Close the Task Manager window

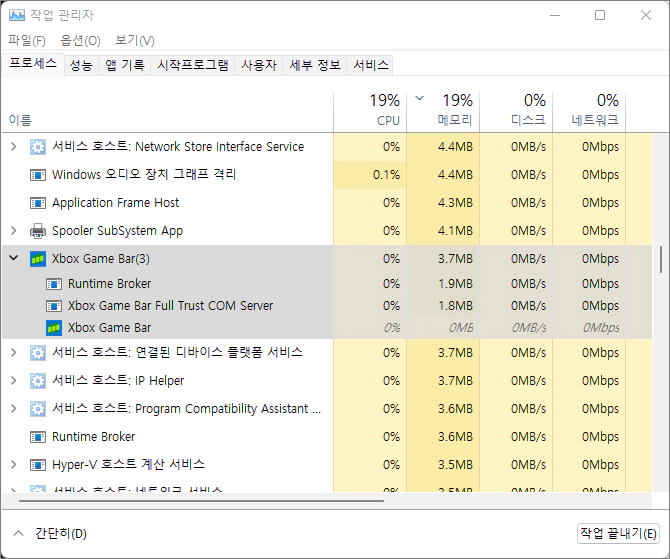click(x=646, y=15)
